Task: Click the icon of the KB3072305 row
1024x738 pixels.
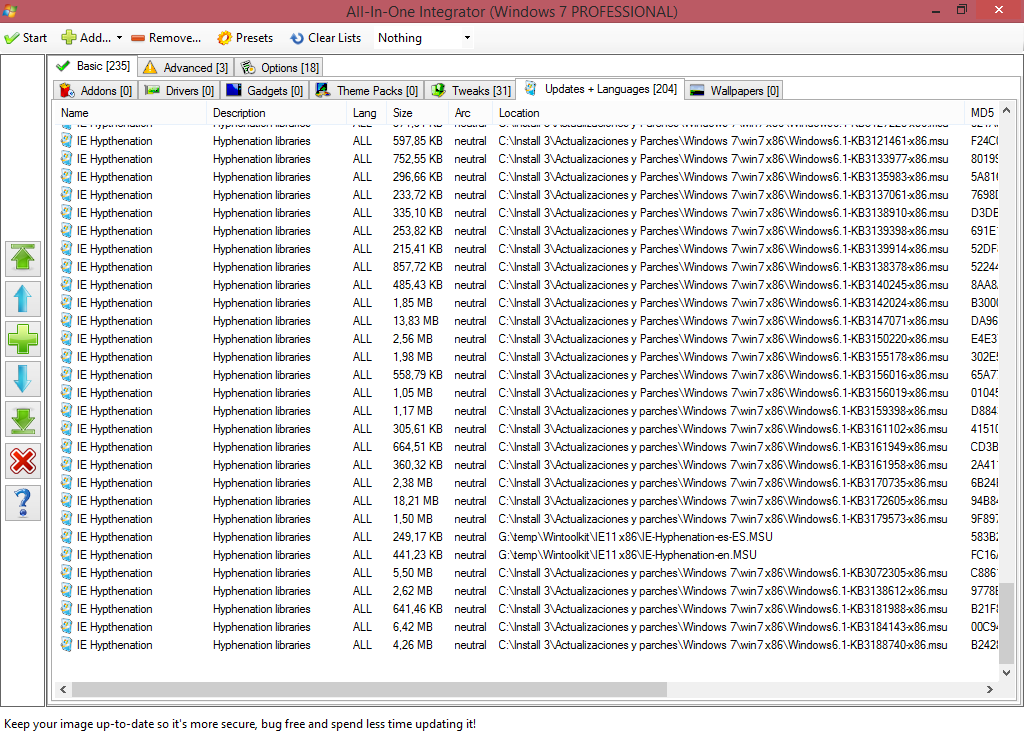Action: (66, 573)
